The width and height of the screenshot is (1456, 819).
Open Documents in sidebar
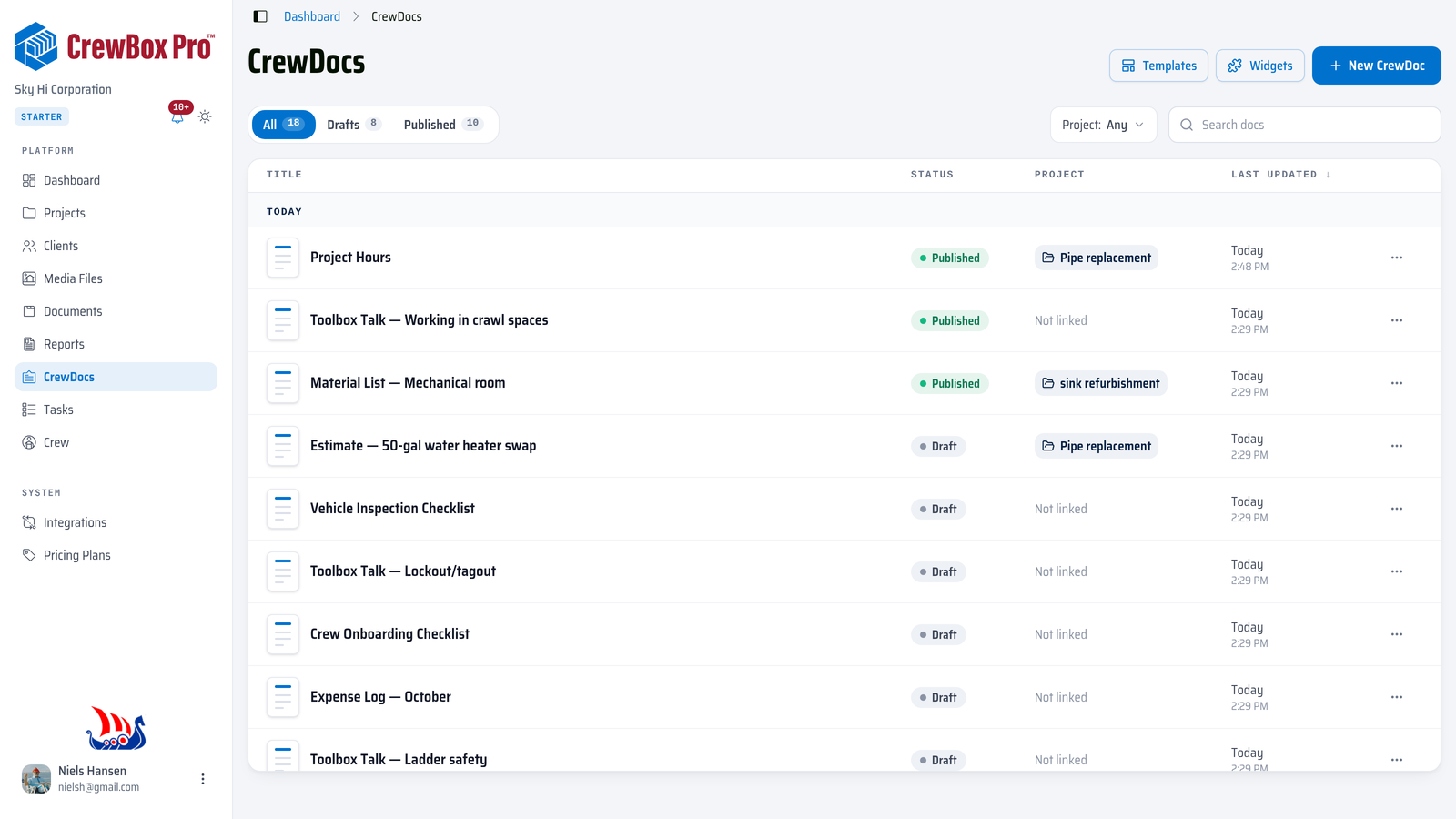click(x=116, y=311)
